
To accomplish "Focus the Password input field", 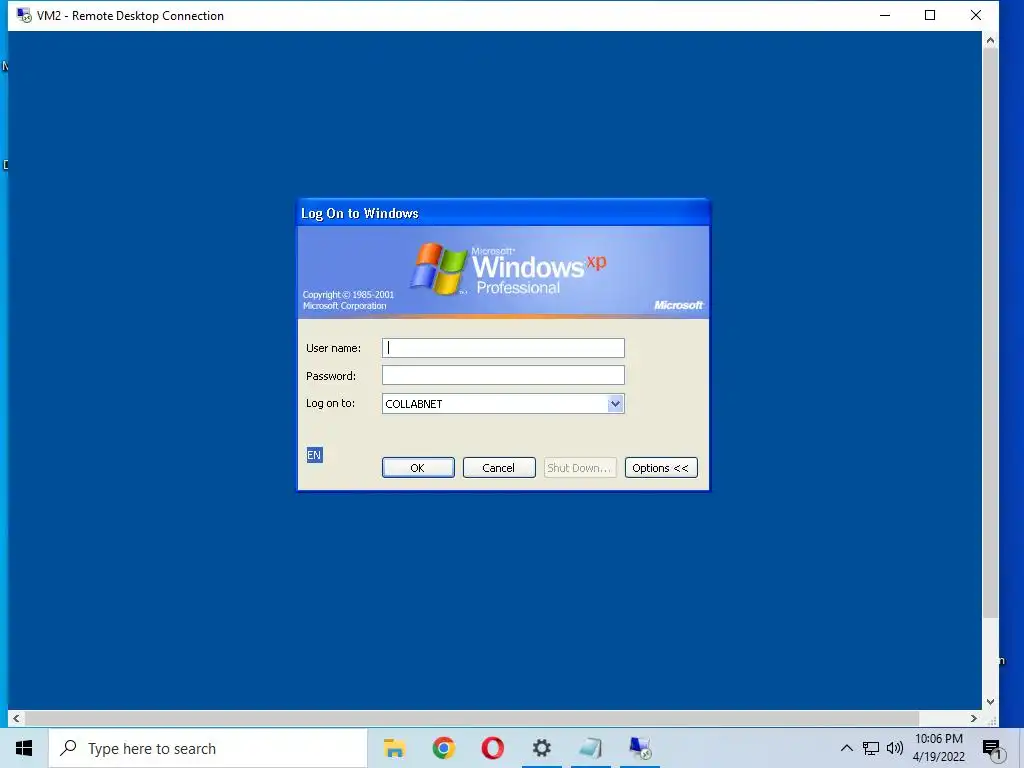I will tap(503, 376).
